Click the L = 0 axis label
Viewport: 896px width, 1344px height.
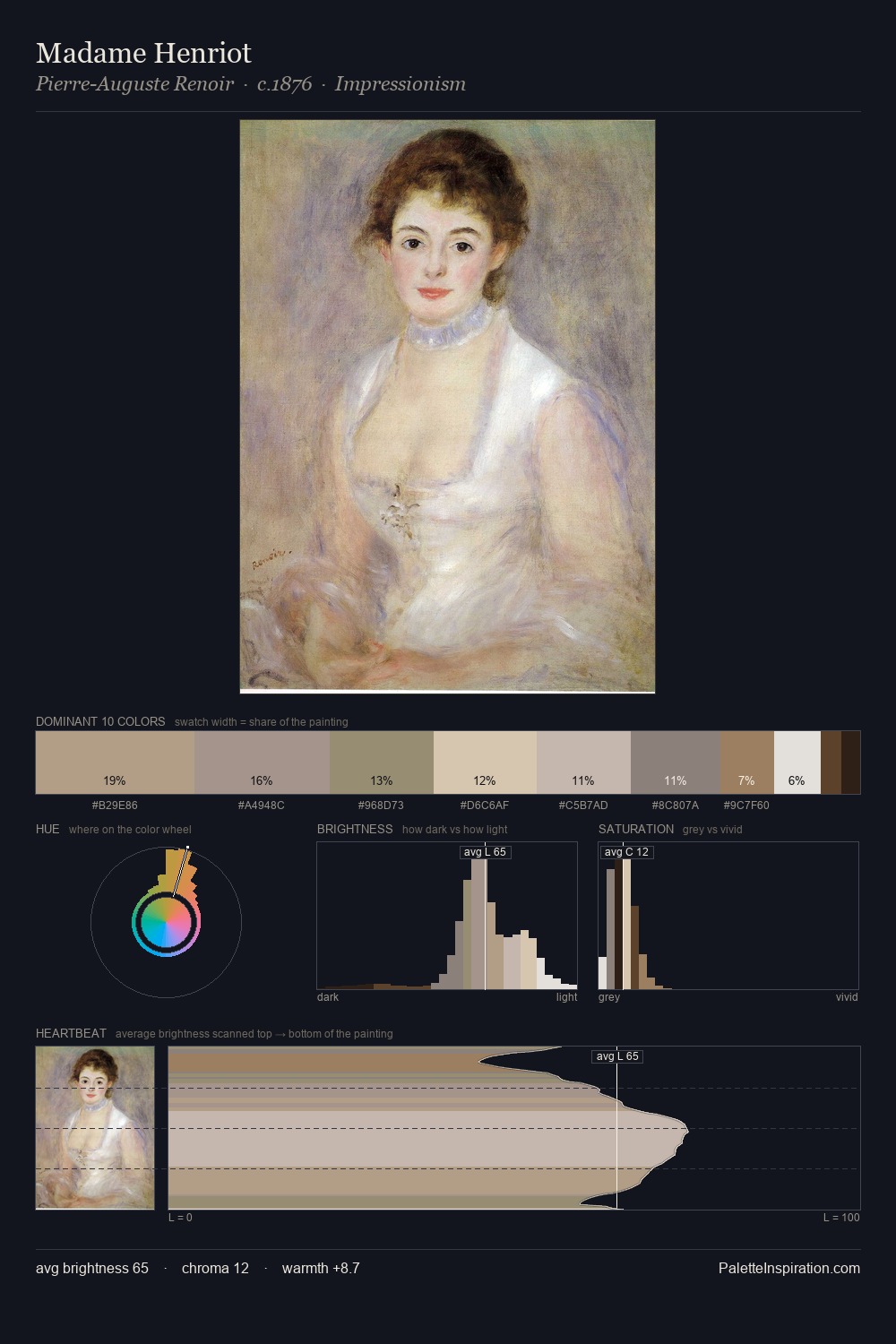[x=180, y=1218]
